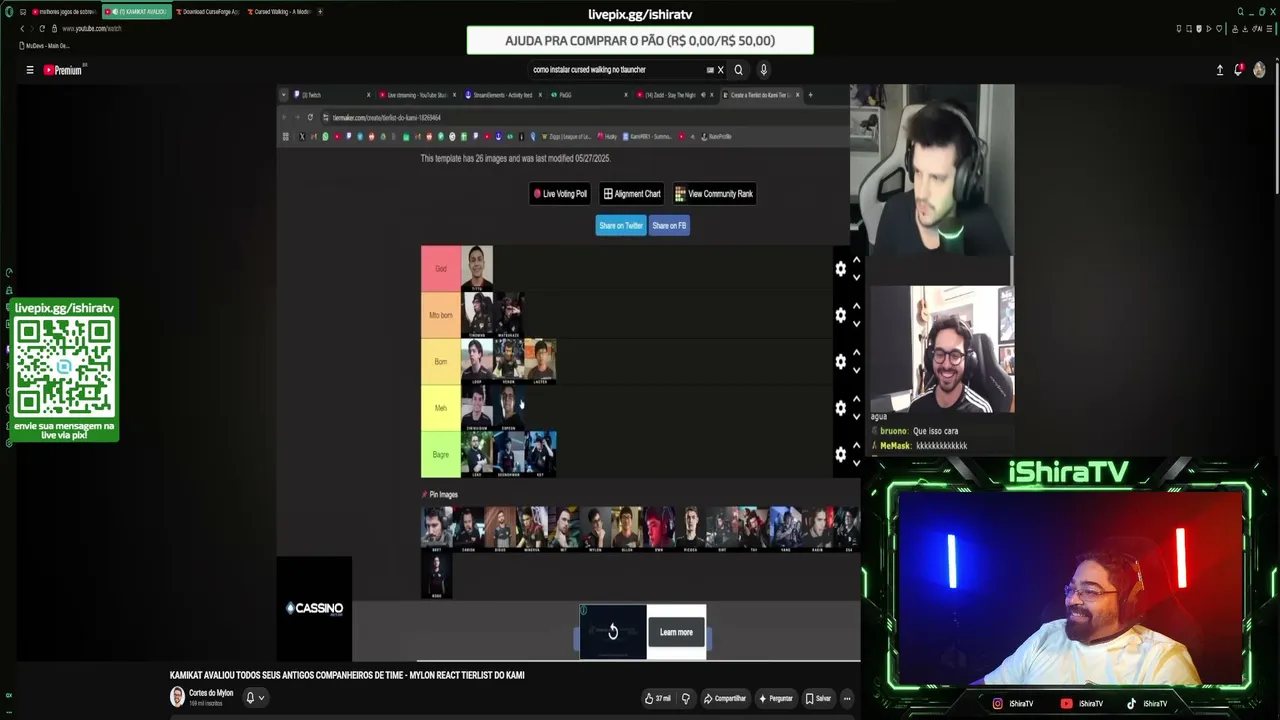1280x720 pixels.
Task: Open the YouTube guide hamburger menu
Action: coord(30,70)
